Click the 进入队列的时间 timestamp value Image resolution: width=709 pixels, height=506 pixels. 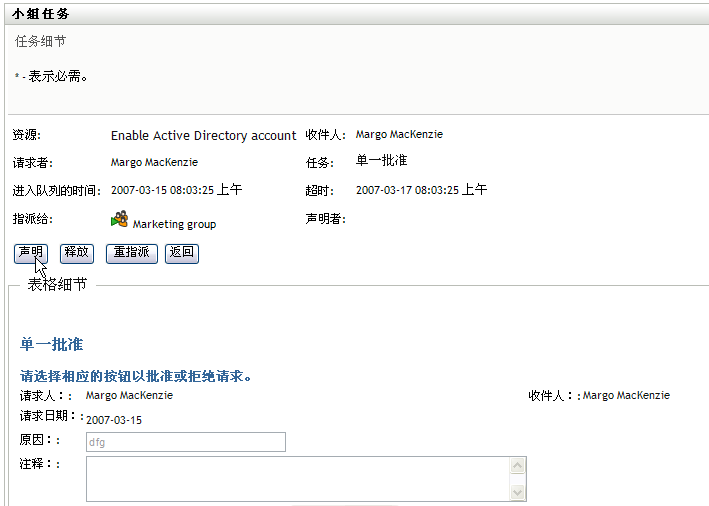[177, 189]
